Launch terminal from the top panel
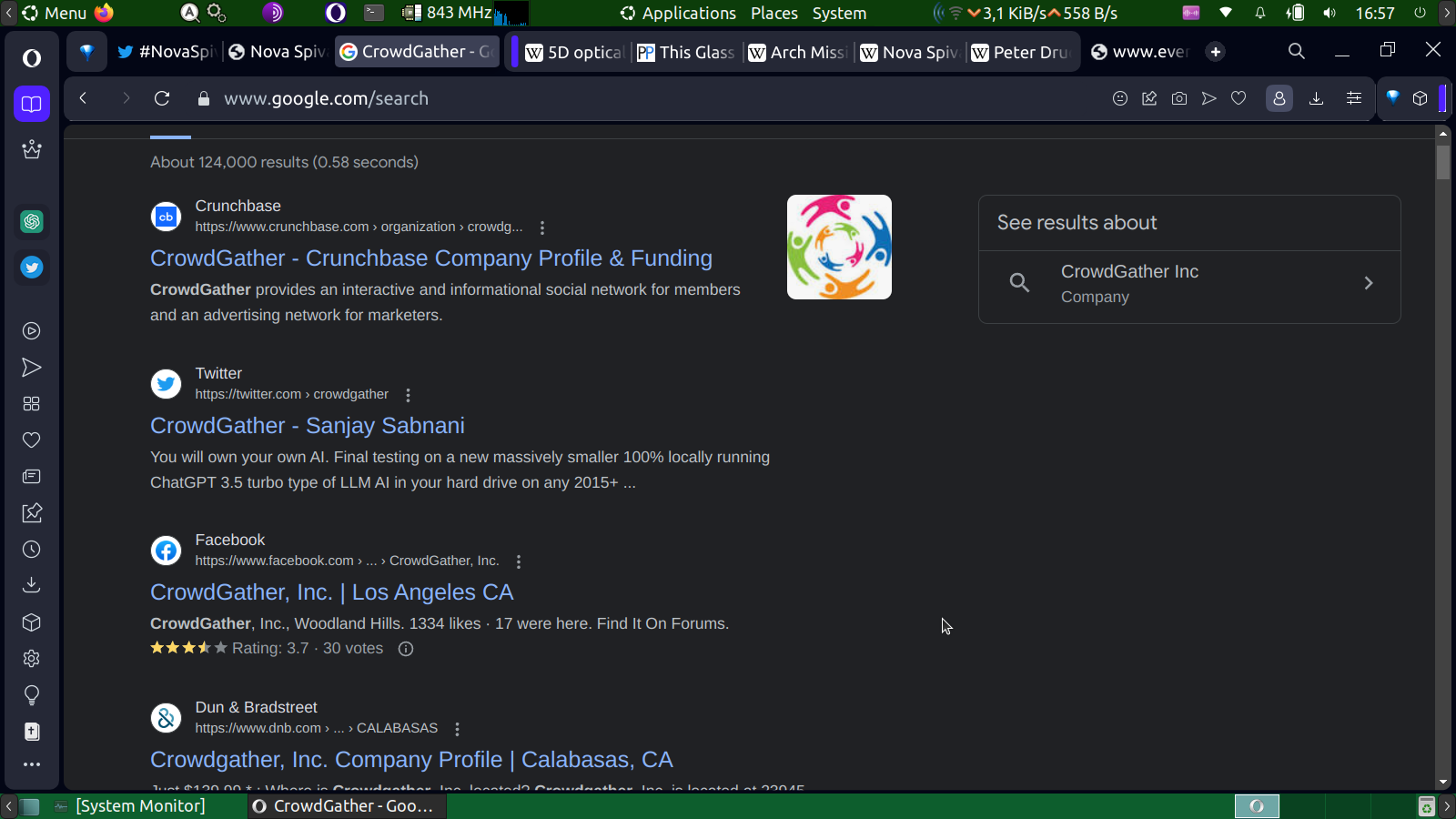Viewport: 1456px width, 819px height. click(374, 13)
